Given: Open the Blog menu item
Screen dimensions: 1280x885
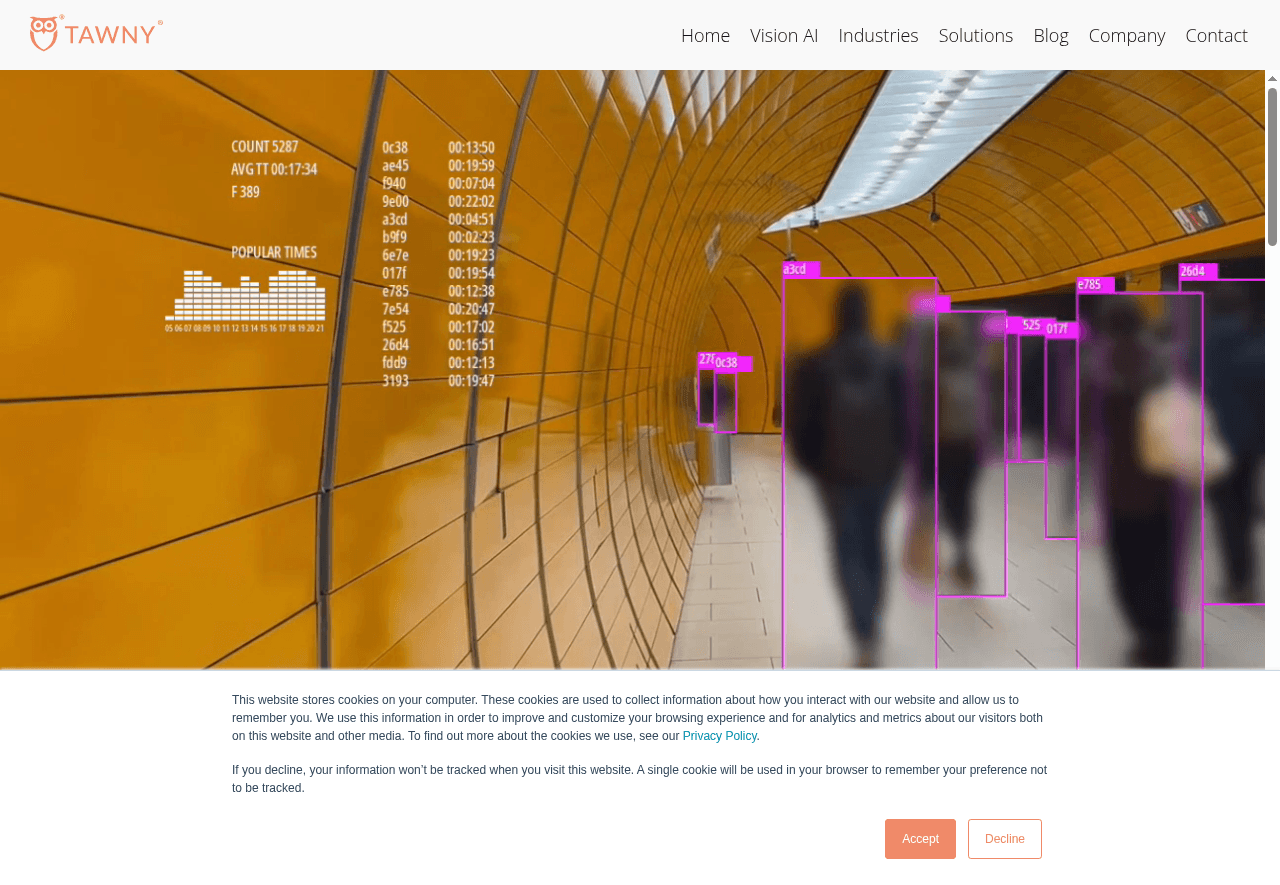Looking at the screenshot, I should (1050, 35).
